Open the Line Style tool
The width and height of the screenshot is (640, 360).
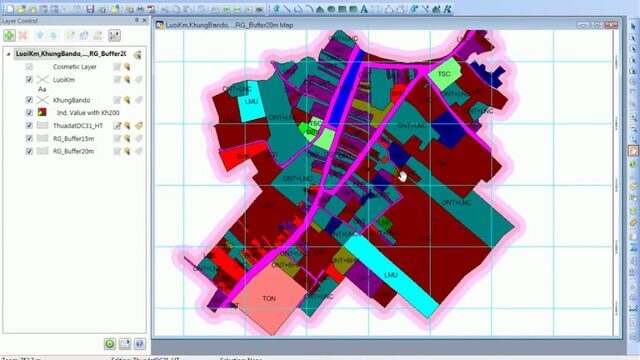[425, 9]
